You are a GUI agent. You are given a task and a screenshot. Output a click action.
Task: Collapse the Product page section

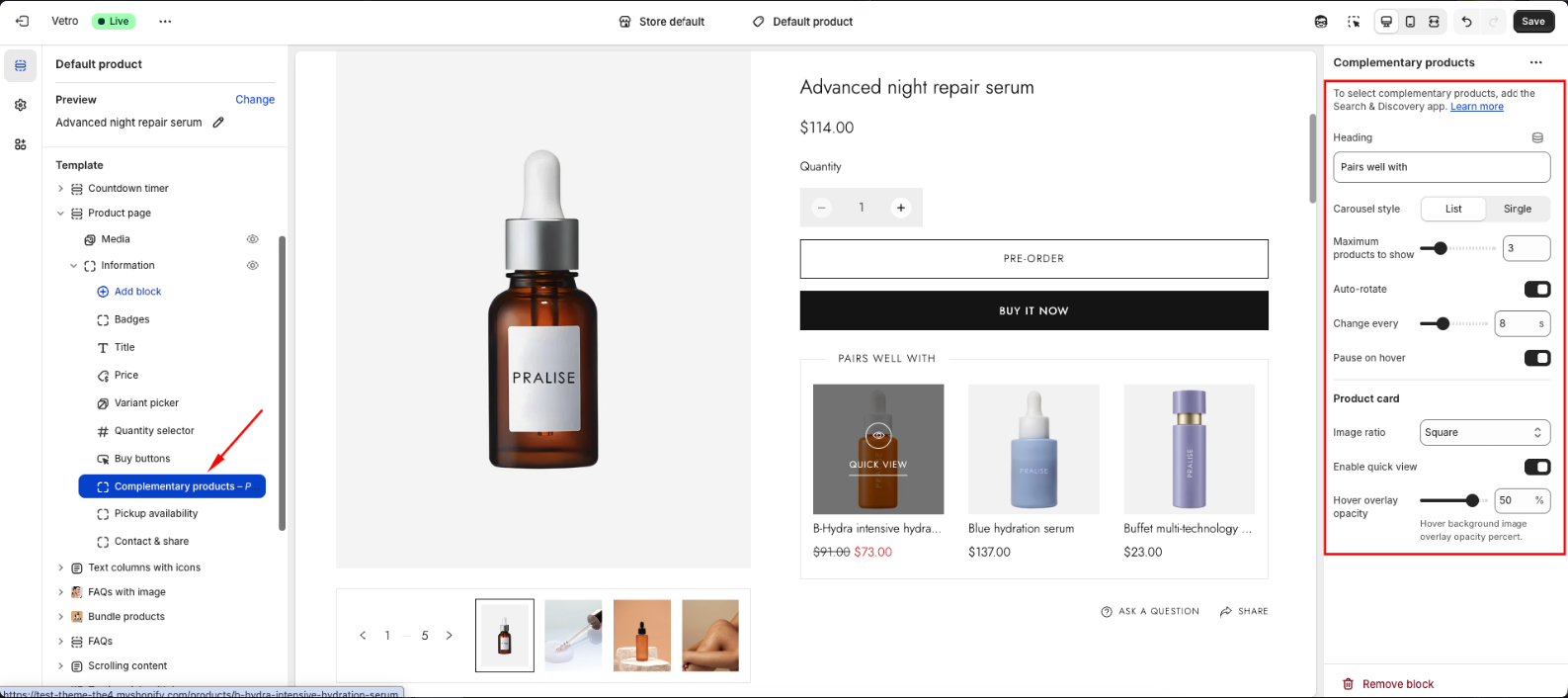[61, 214]
